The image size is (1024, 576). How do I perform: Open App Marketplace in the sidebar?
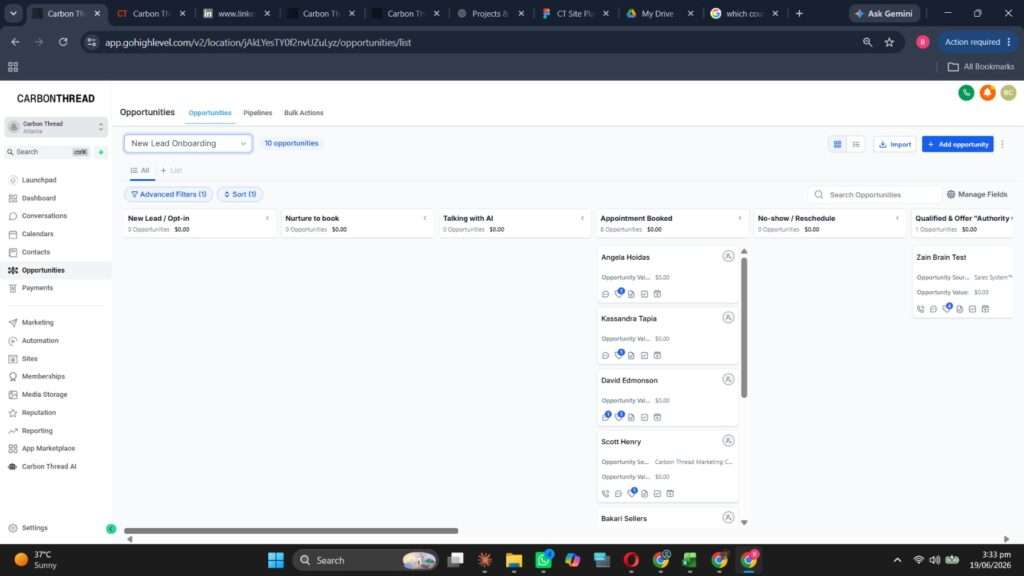(48, 449)
